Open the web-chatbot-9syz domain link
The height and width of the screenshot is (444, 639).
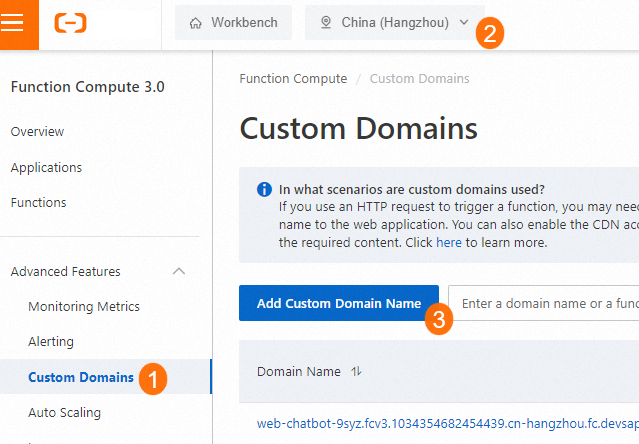click(447, 424)
